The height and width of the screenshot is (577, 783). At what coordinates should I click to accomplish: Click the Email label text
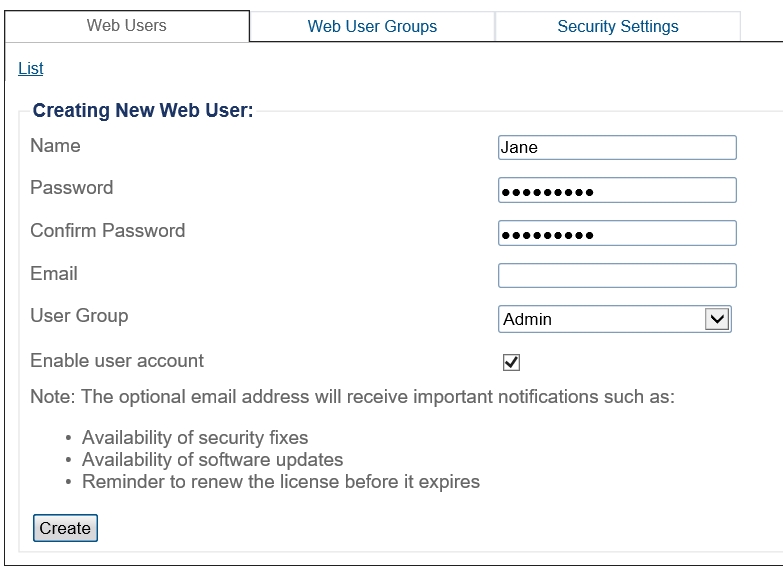pos(54,273)
